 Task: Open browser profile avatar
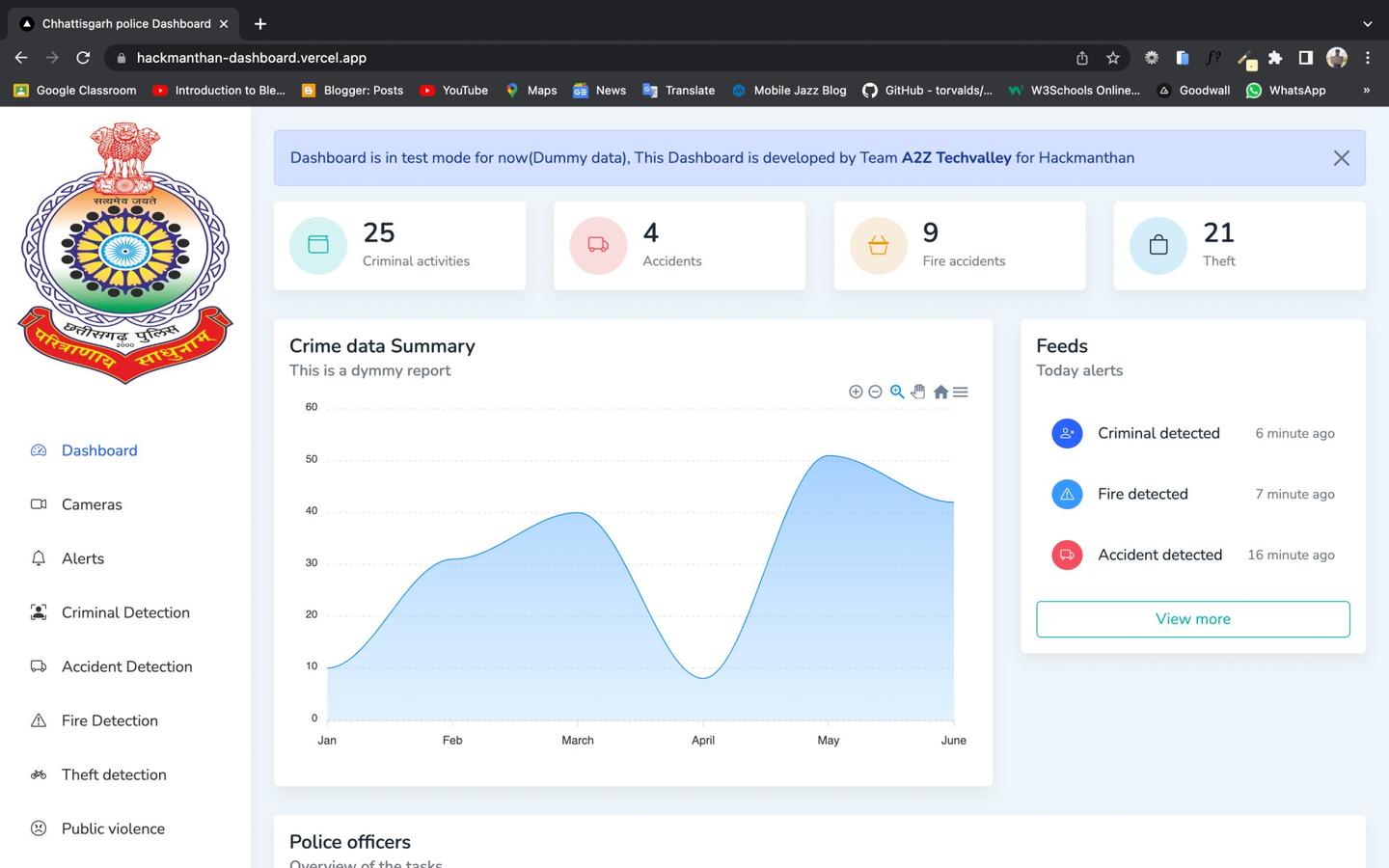click(x=1337, y=58)
